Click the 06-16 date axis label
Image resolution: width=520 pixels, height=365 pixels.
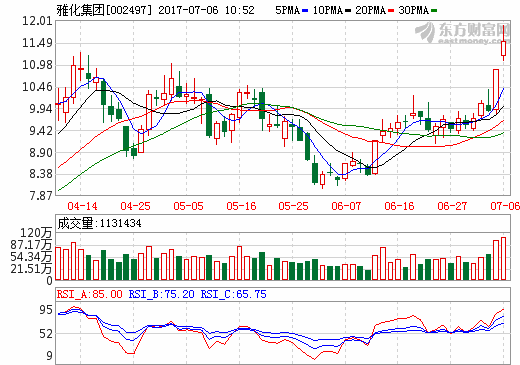click(399, 206)
